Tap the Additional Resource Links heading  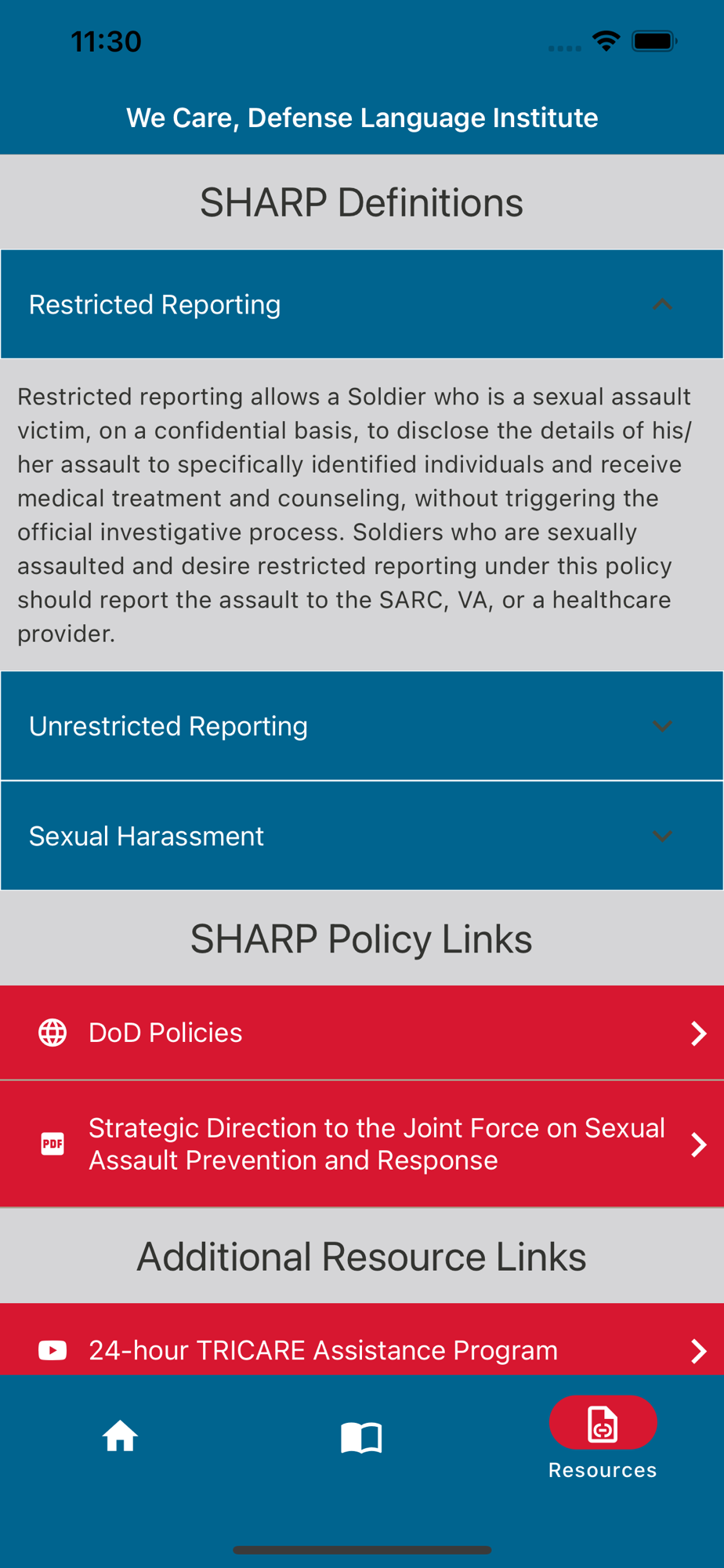point(361,1256)
